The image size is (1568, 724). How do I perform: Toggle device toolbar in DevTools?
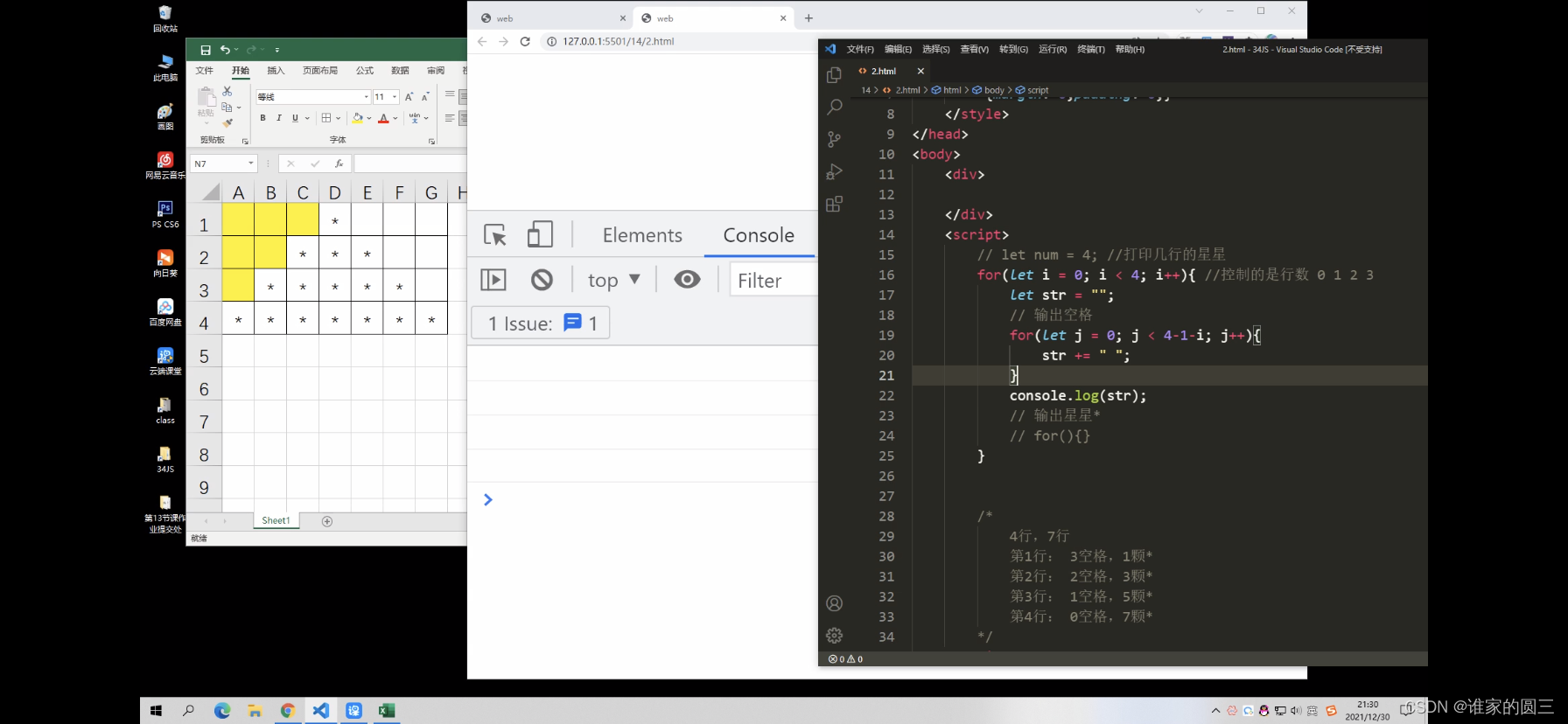pos(541,234)
